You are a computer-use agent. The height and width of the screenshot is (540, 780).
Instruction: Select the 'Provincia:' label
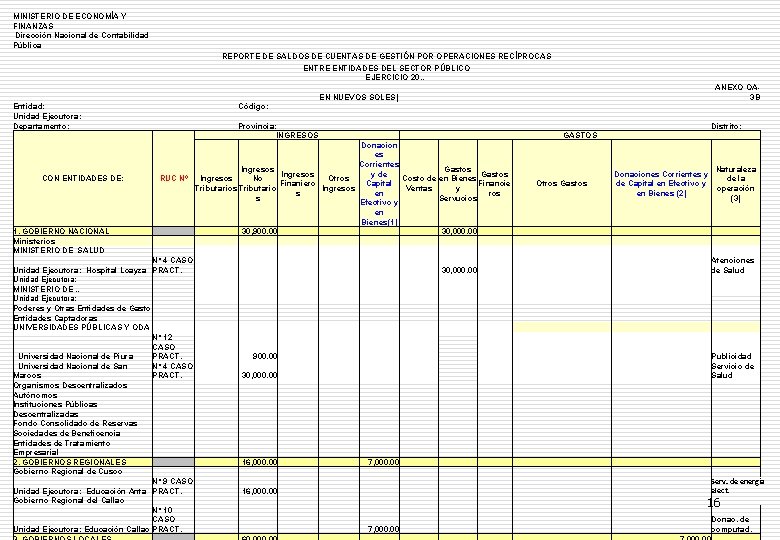coord(257,126)
